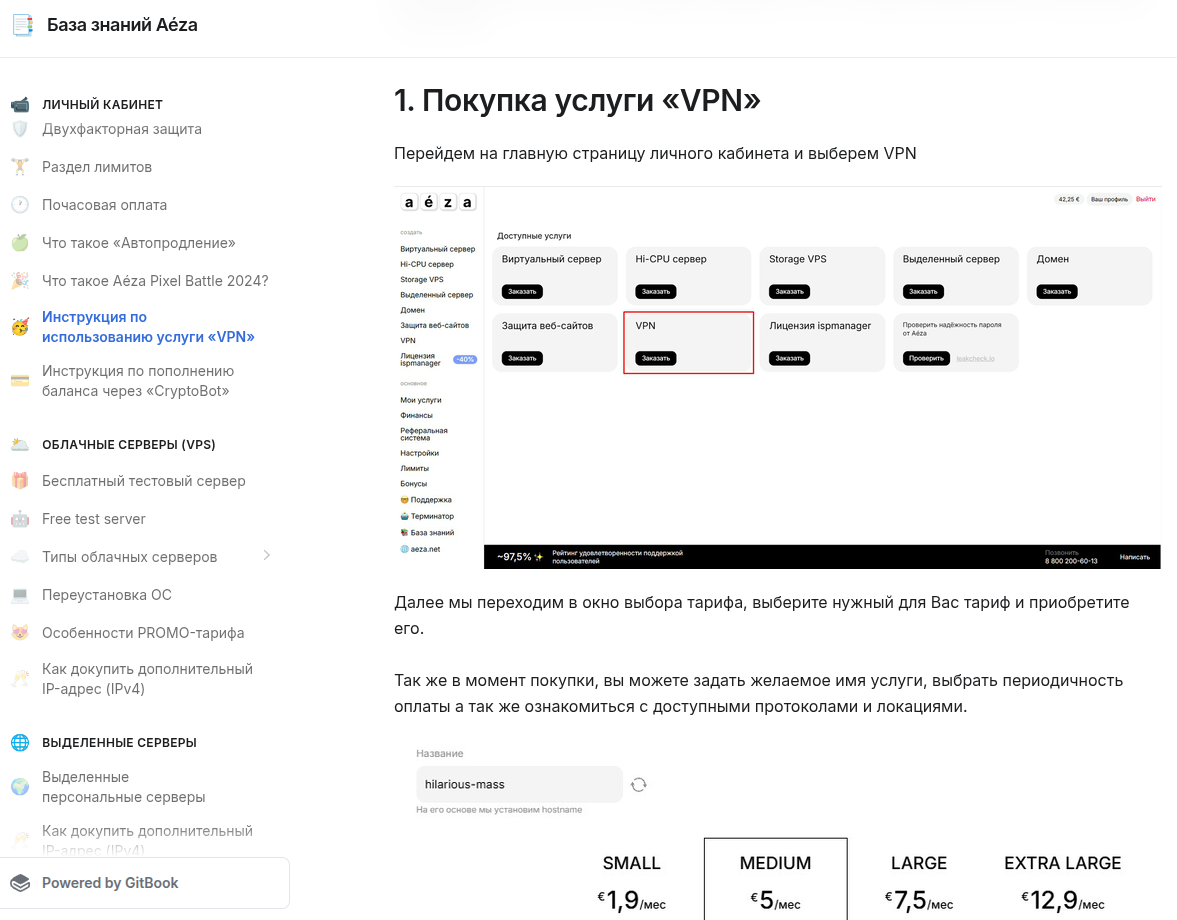Click ВЫДЕЛЕННЫЕ СЕРВЕРЫ section header
The width and height of the screenshot is (1177, 920).
[x=119, y=742]
